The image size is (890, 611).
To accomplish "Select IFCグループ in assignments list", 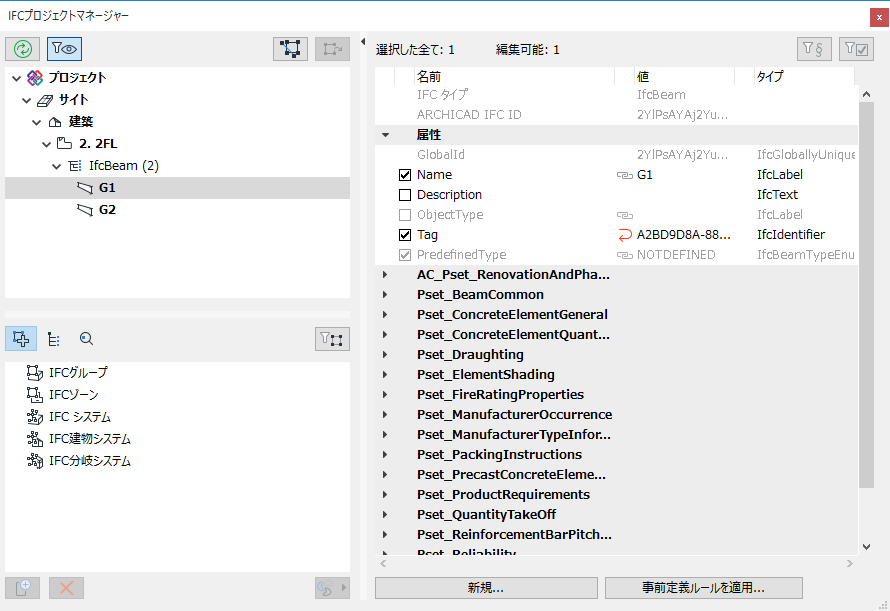I will 78,373.
